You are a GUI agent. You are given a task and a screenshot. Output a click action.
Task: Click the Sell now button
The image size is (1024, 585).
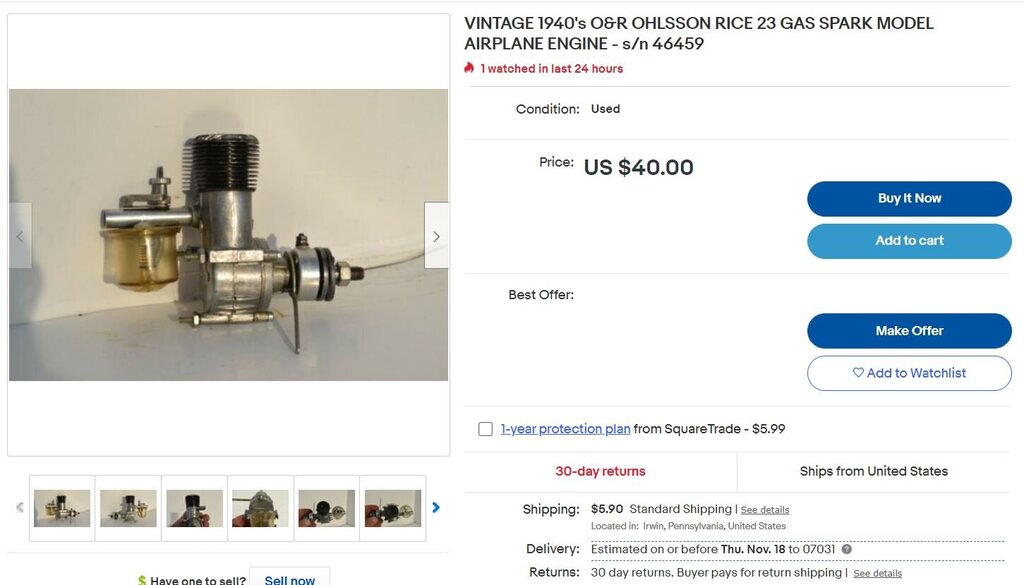pos(289,578)
